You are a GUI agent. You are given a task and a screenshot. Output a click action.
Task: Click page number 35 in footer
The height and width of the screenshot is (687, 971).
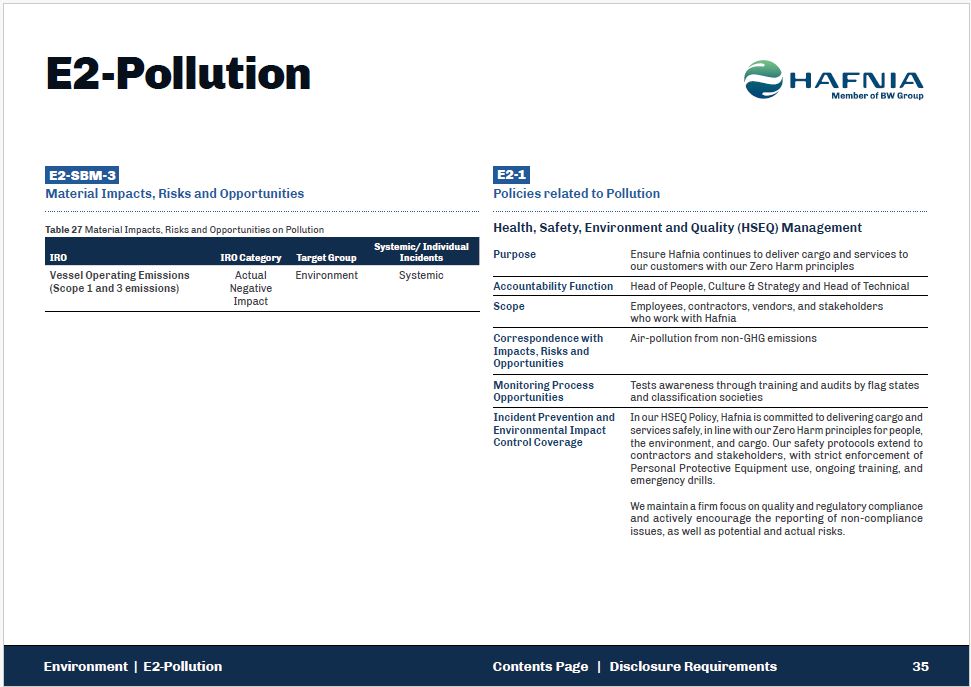[x=920, y=666]
